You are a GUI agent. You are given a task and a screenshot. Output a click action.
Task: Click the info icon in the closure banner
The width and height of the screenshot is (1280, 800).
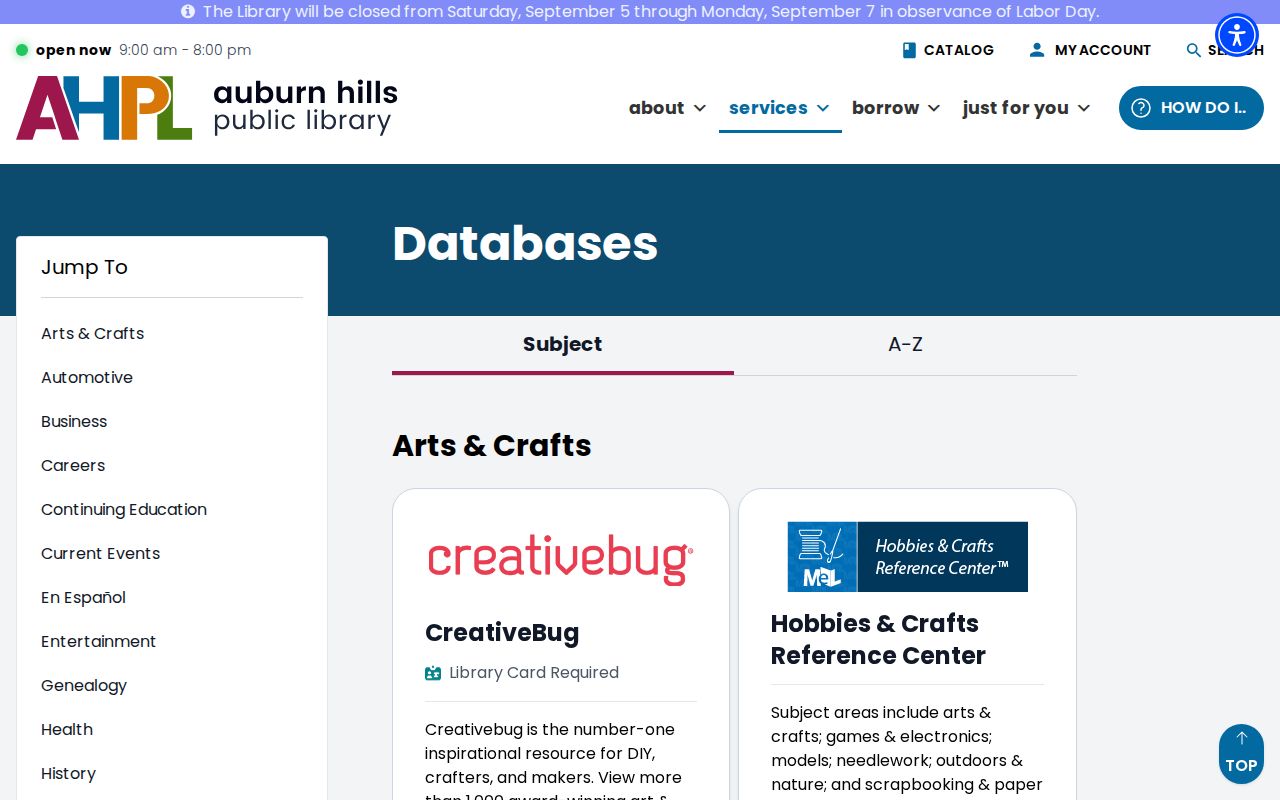(x=188, y=12)
